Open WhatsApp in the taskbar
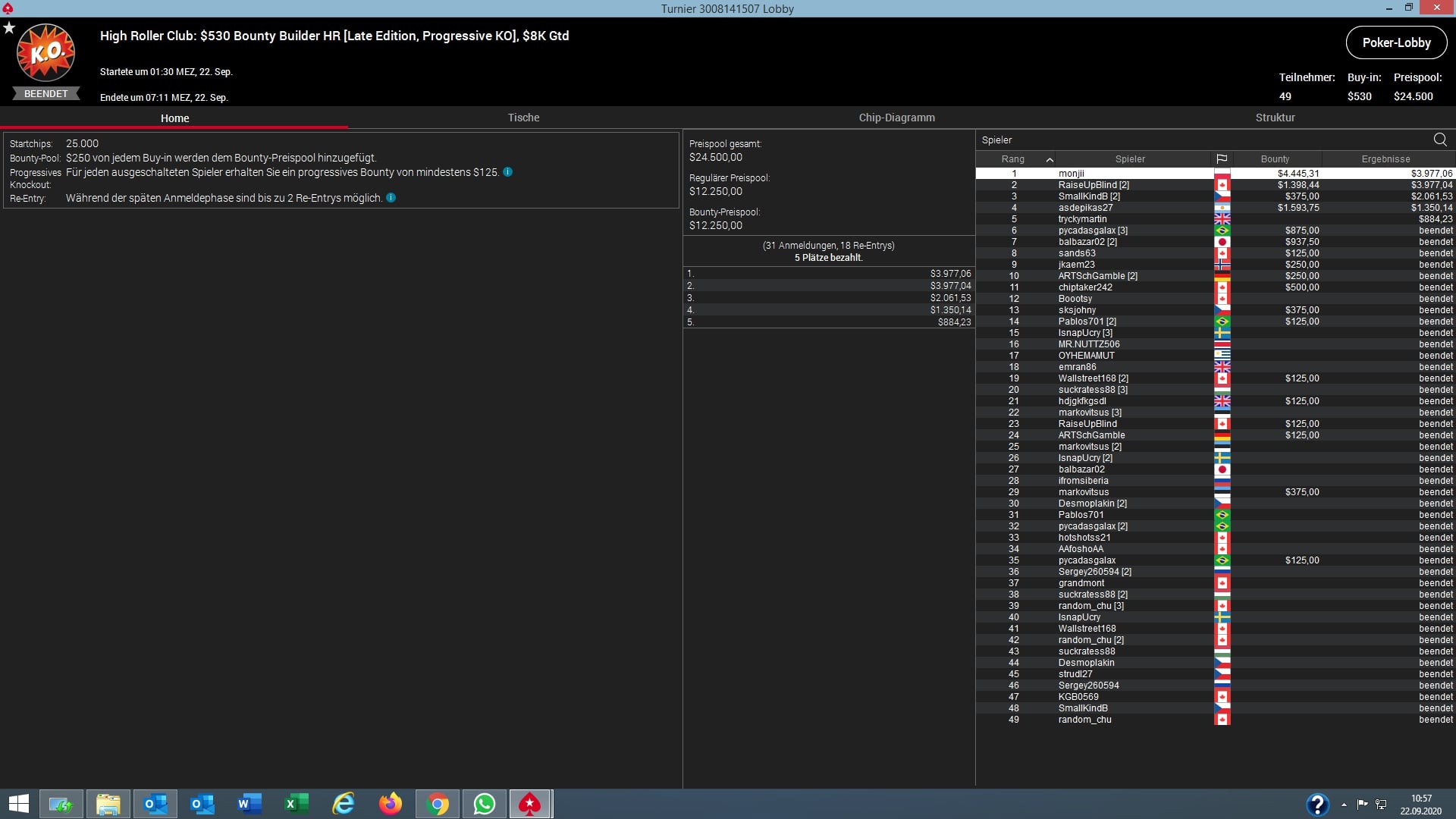 pyautogui.click(x=484, y=804)
